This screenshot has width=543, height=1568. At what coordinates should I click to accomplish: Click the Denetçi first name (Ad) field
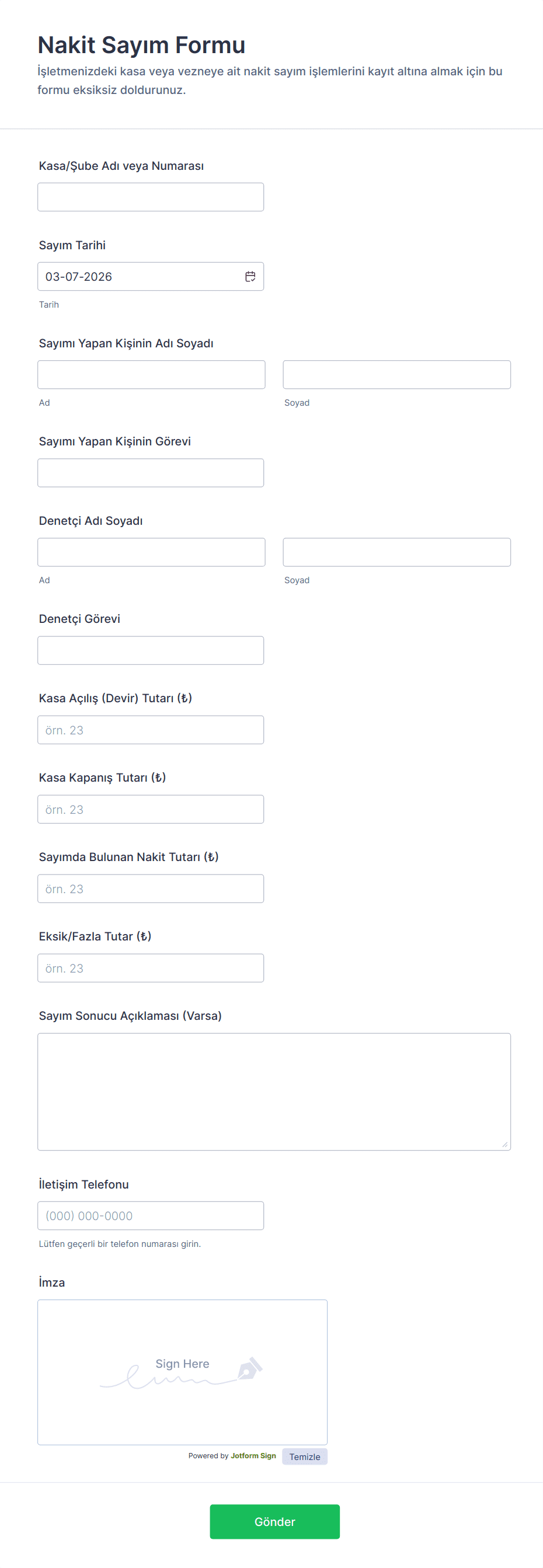tap(151, 552)
